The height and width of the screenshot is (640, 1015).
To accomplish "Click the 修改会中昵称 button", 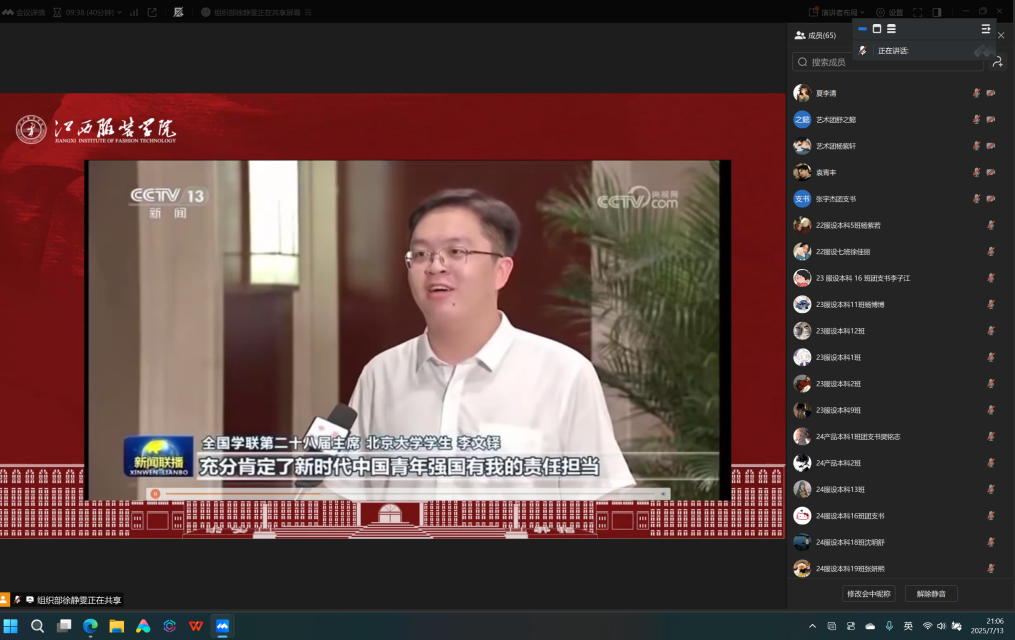I will pyautogui.click(x=868, y=594).
